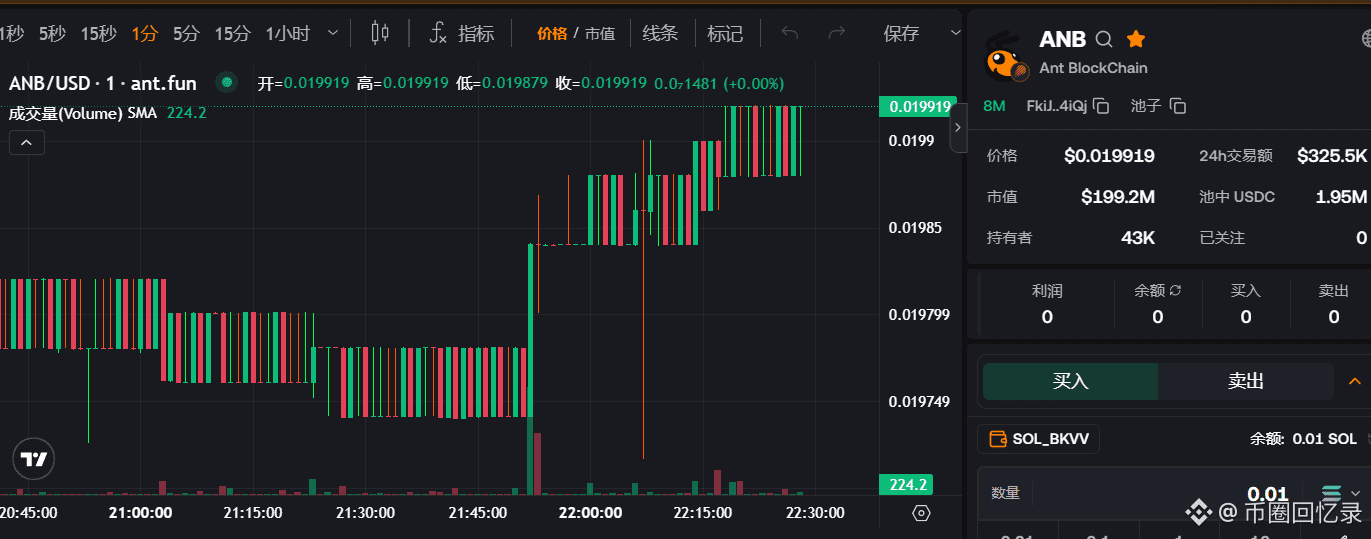The image size is (1371, 539).
Task: Open chart time axis settings gear
Action: click(x=922, y=513)
